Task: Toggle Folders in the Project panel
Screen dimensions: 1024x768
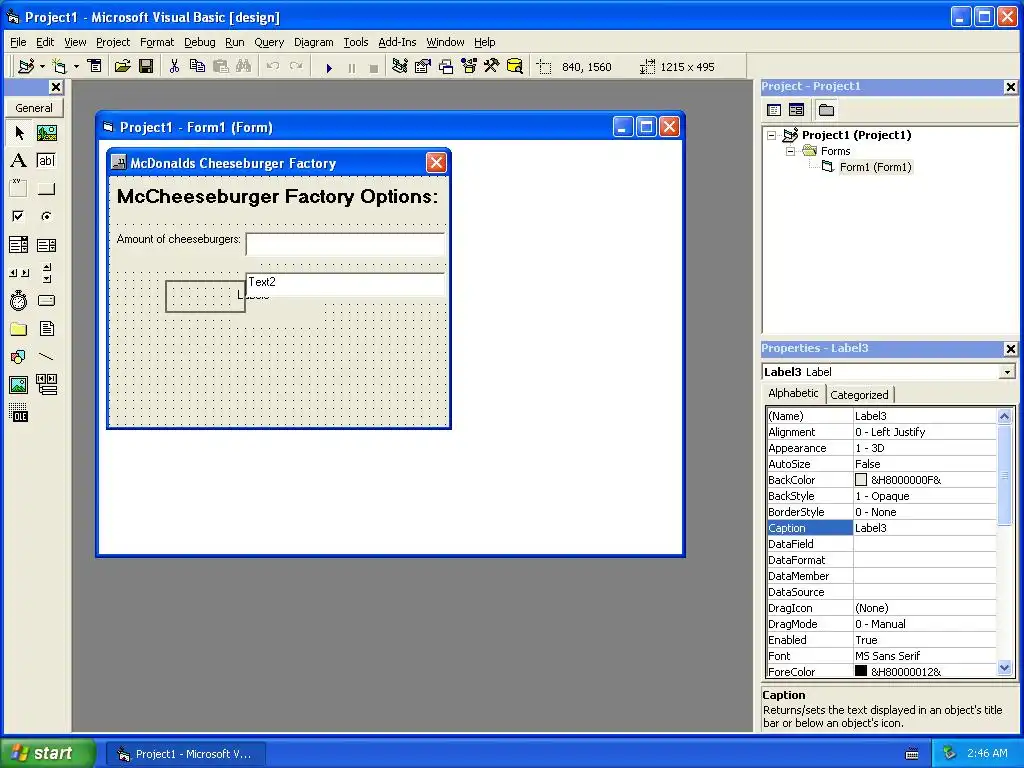Action: (826, 110)
